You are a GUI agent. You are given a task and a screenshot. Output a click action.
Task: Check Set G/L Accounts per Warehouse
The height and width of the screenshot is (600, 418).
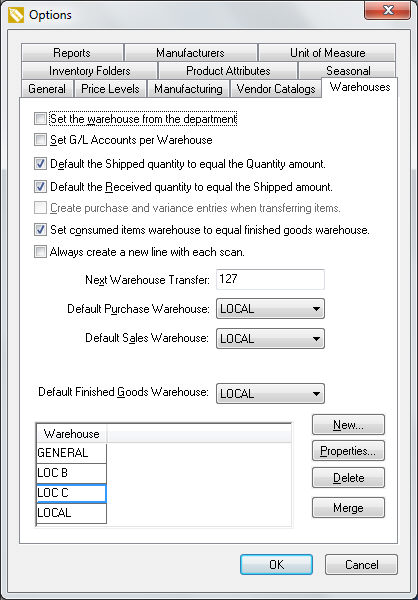[x=40, y=140]
